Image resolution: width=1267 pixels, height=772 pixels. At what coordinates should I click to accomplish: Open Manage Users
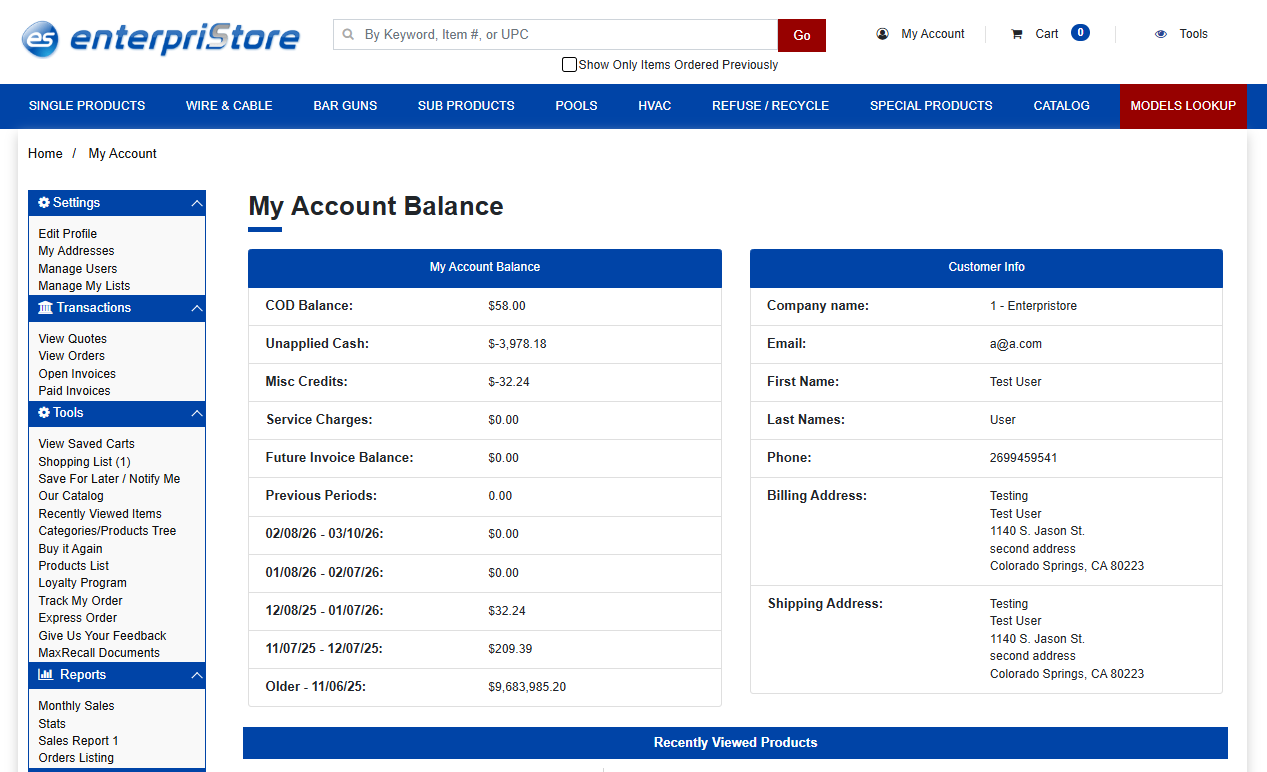click(78, 269)
